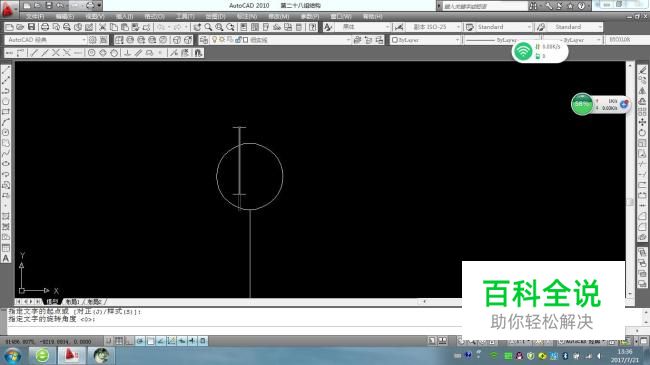The height and width of the screenshot is (365, 650).
Task: Switch to the 布局2 layout tab
Action: pos(95,302)
